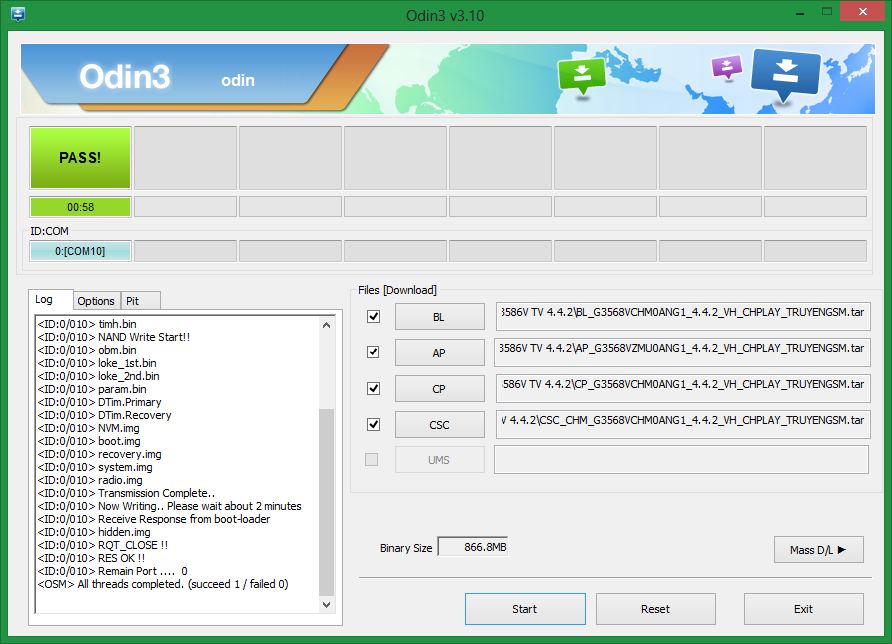Browse for an AP firmware file
Viewport: 892px width, 644px height.
440,353
